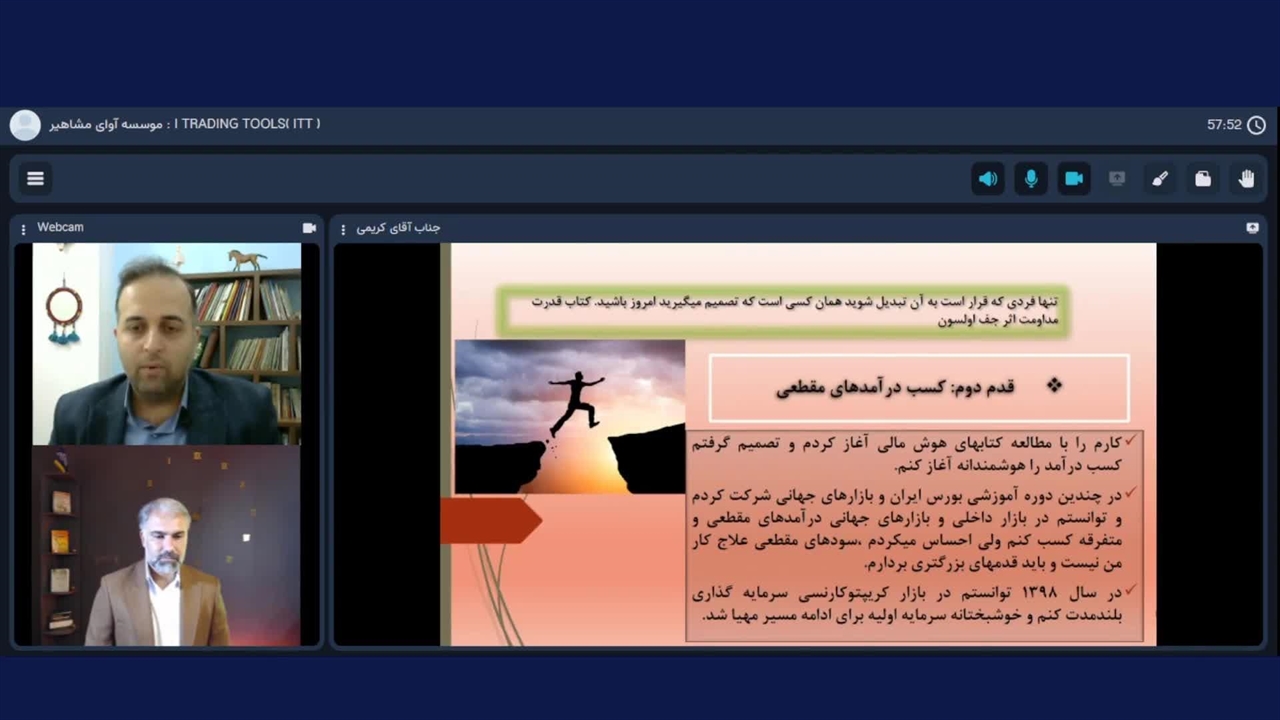
Task: Toggle the microphone on or off
Action: [1031, 179]
